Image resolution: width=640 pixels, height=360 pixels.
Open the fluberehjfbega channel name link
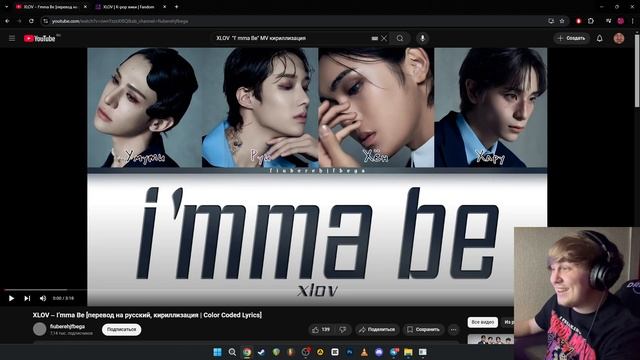67,326
